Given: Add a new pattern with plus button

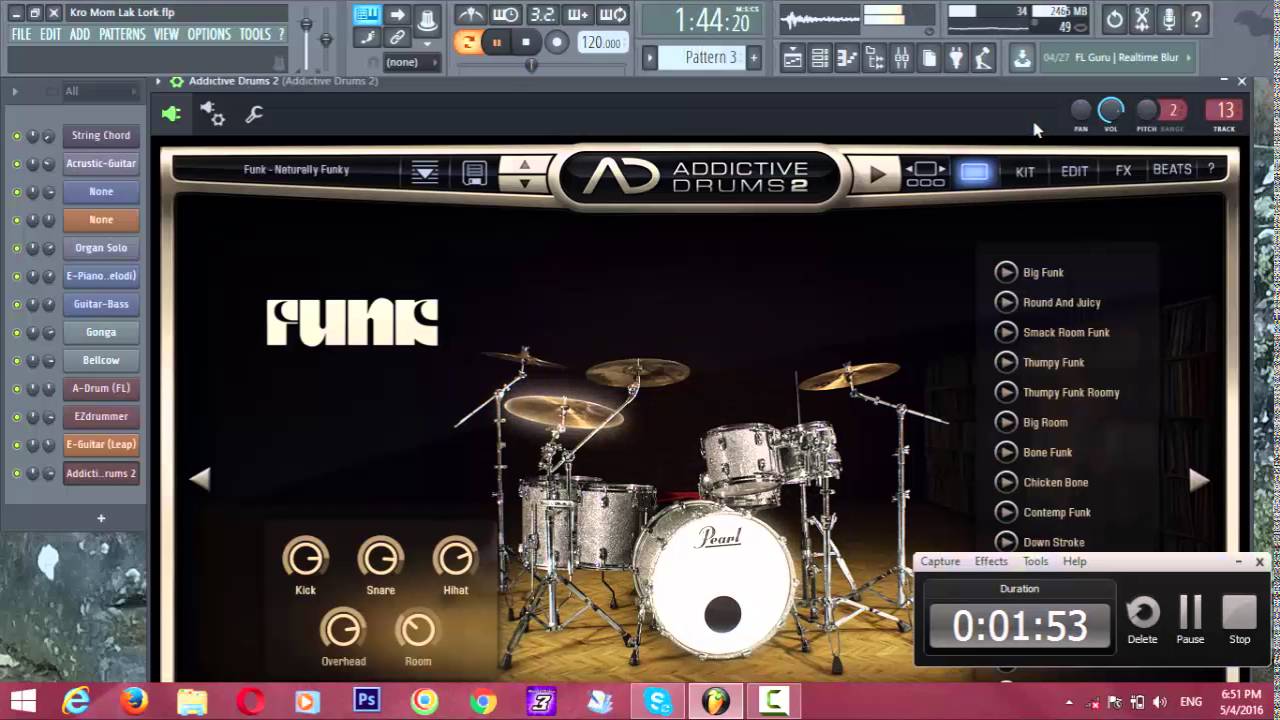Looking at the screenshot, I should tap(754, 58).
